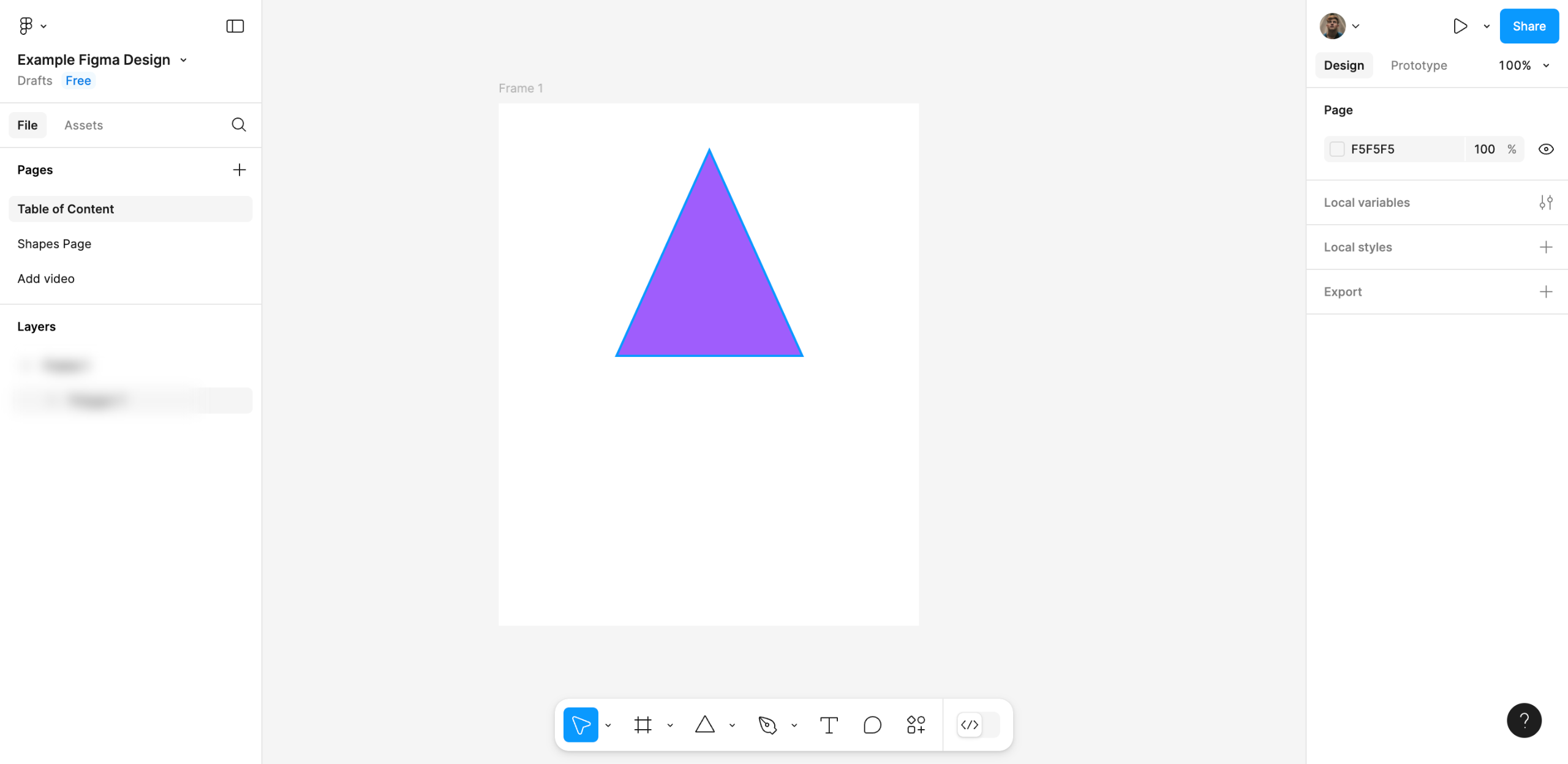
Task: Toggle page background visibility eye
Action: (x=1545, y=149)
